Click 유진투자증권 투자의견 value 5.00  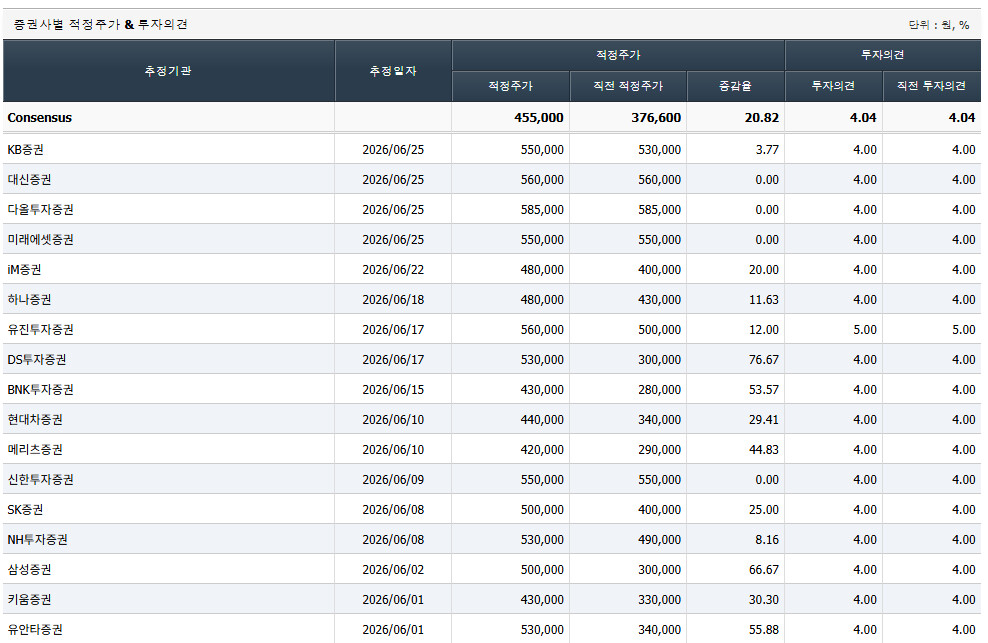pyautogui.click(x=864, y=330)
